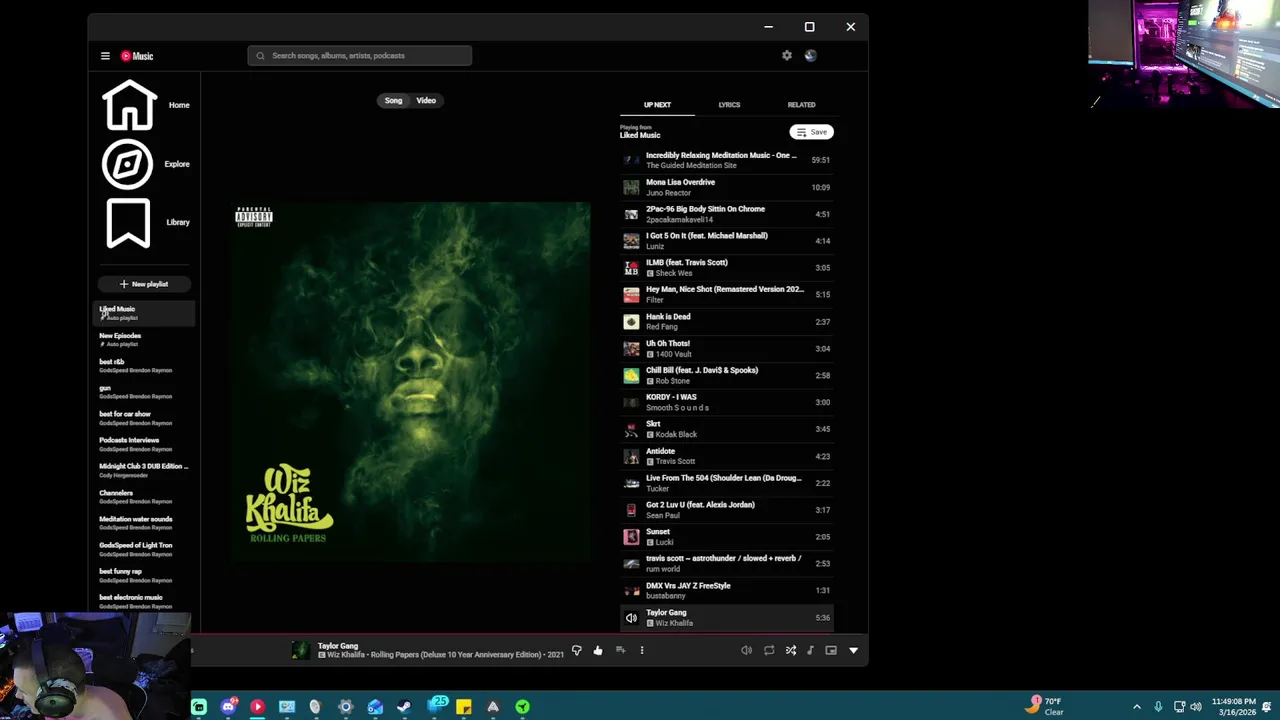Open the sticky notes taskbar icon
Screen dimensions: 1280x720
pyautogui.click(x=463, y=707)
